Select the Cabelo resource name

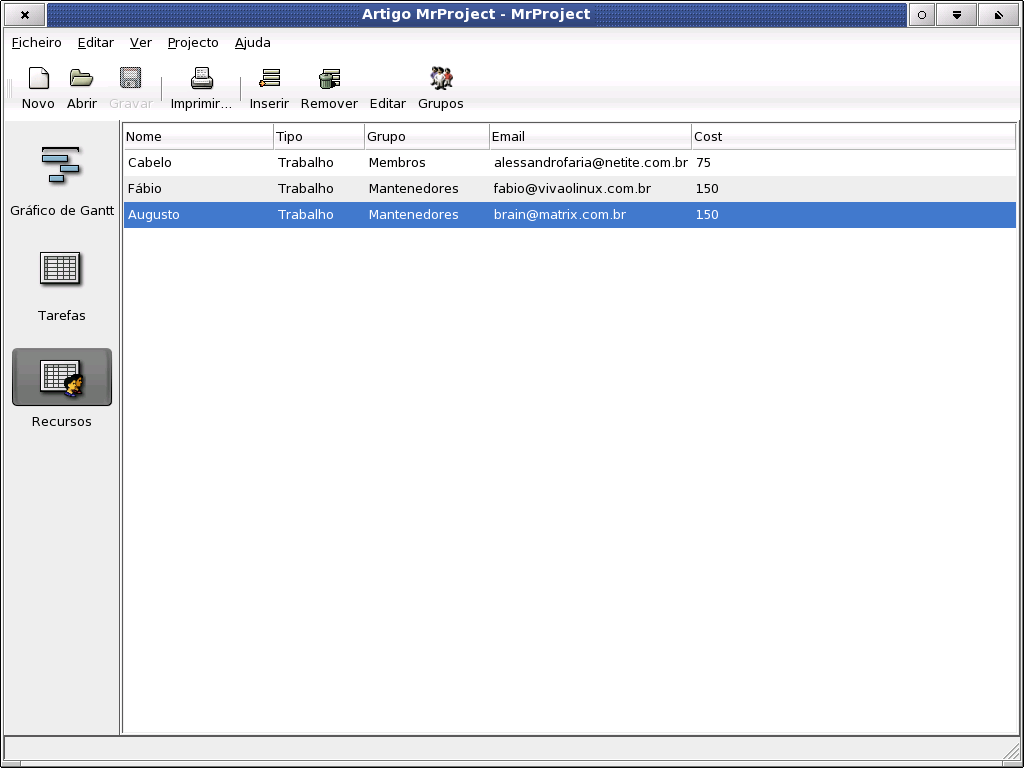click(x=150, y=163)
